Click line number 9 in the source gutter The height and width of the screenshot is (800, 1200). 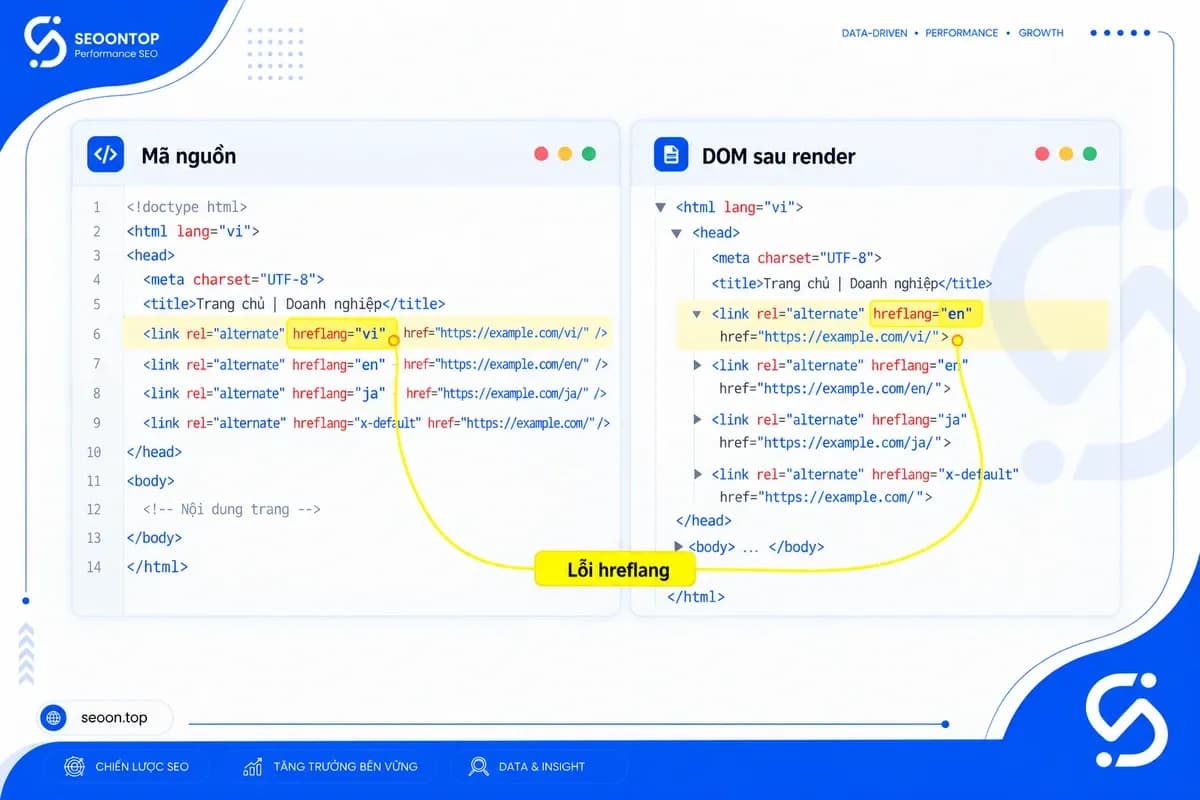click(97, 423)
